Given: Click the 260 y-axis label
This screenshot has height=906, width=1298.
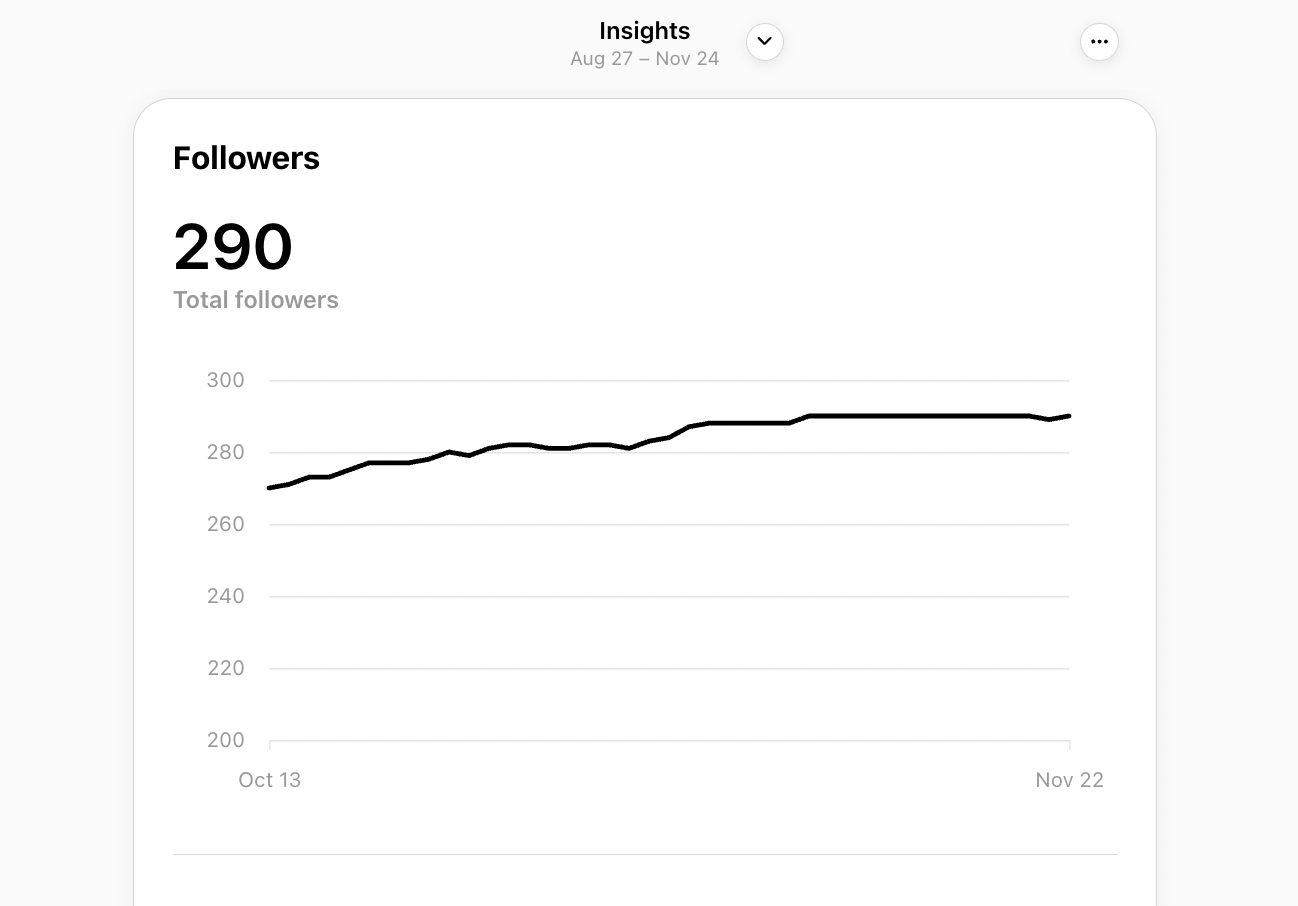Looking at the screenshot, I should (x=225, y=524).
